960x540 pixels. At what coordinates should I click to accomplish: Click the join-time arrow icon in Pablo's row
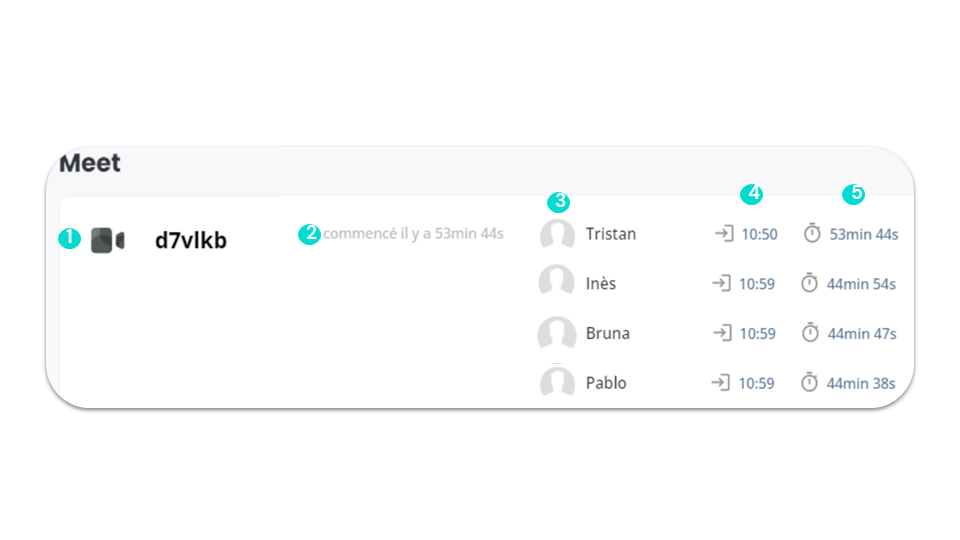coord(721,383)
